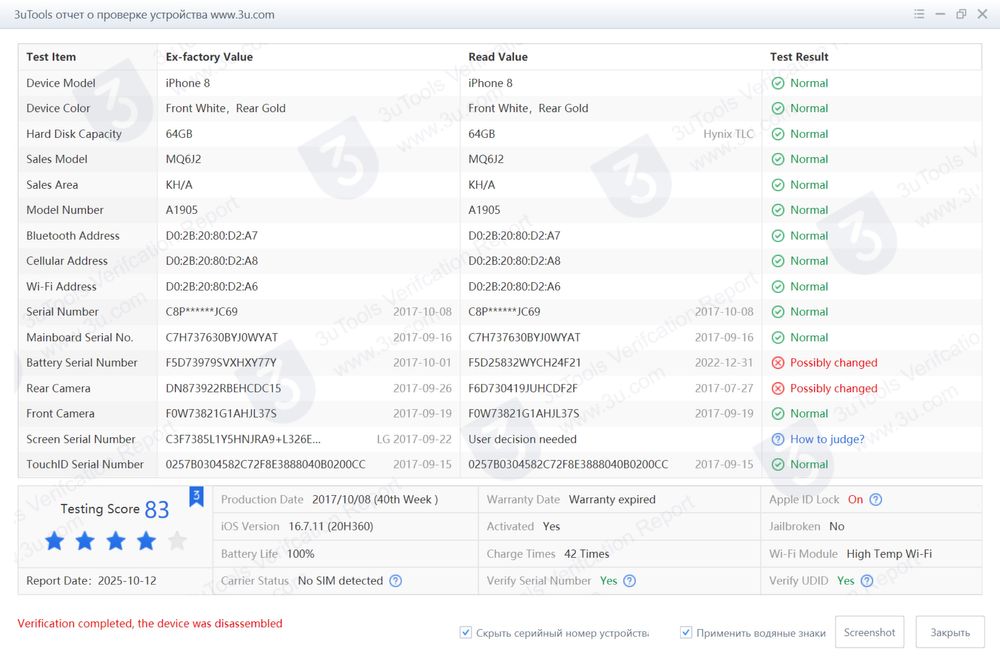
Task: Click the Jailbroken 'No' value
Action: click(x=837, y=527)
